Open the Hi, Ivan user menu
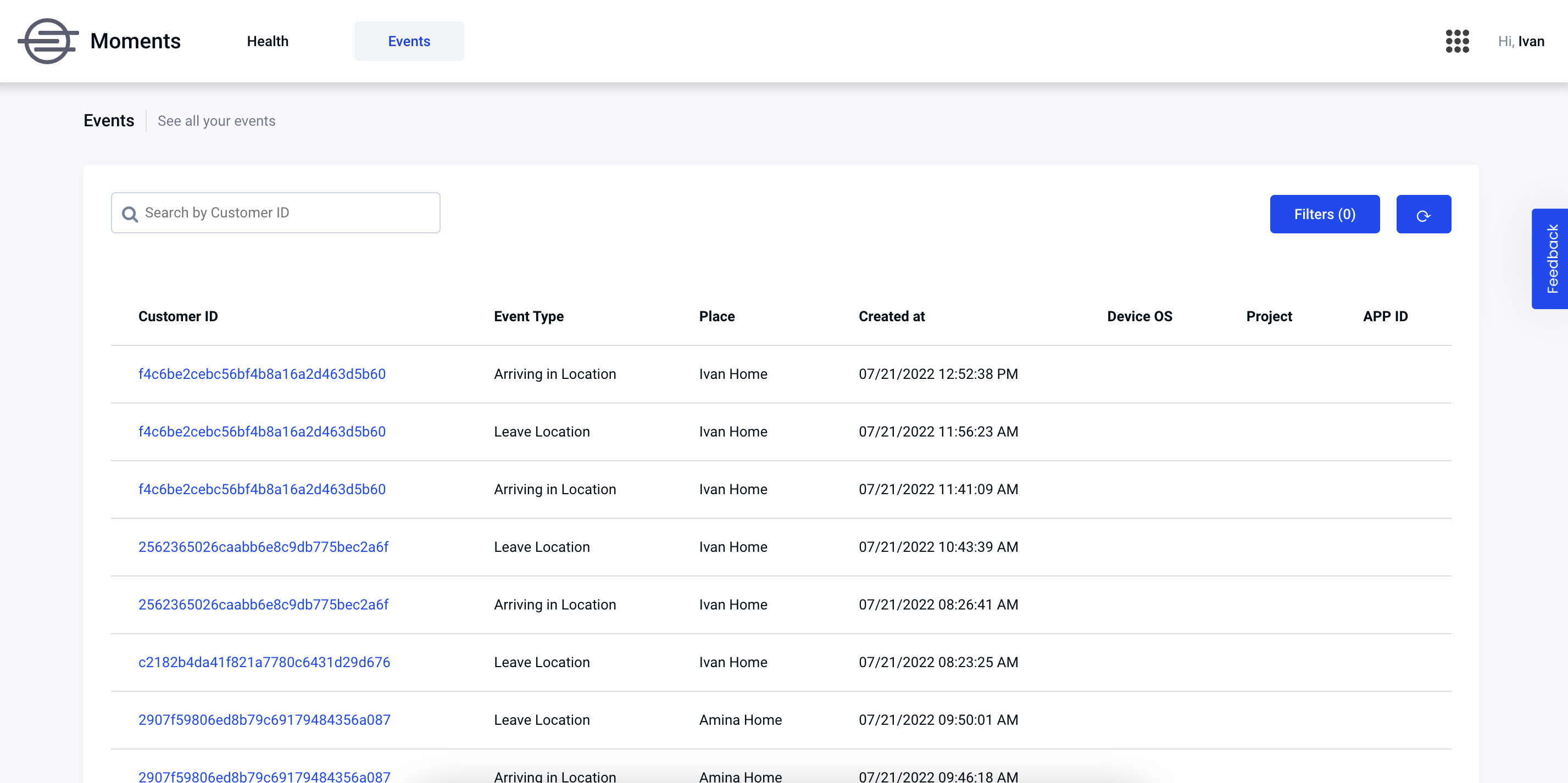Image resolution: width=1568 pixels, height=783 pixels. point(1521,41)
